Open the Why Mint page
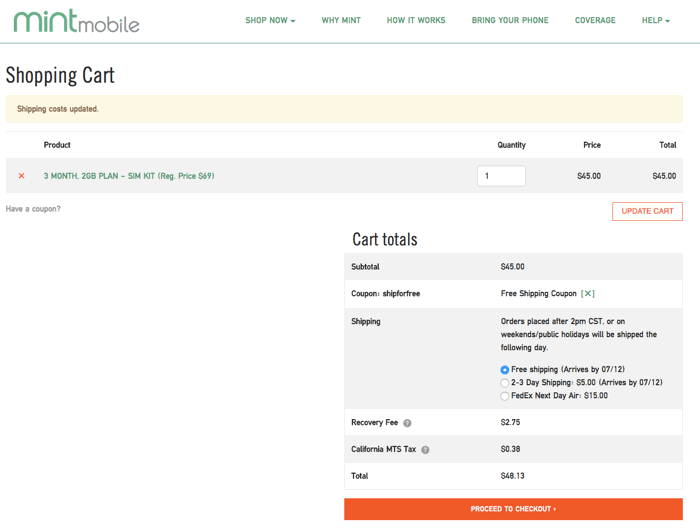 click(x=341, y=20)
